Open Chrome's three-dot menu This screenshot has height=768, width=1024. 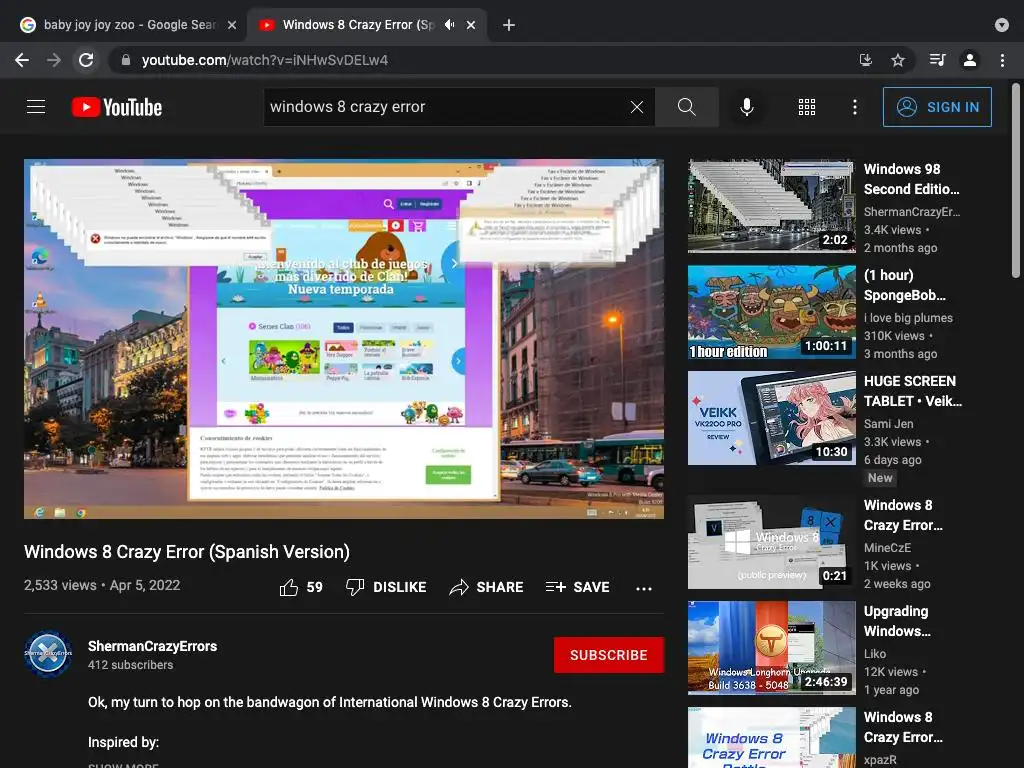coord(1002,60)
